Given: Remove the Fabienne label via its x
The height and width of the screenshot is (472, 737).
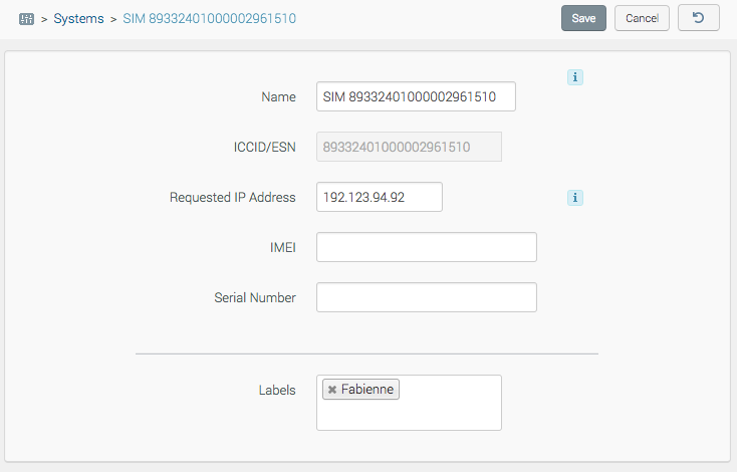Looking at the screenshot, I should [x=332, y=389].
